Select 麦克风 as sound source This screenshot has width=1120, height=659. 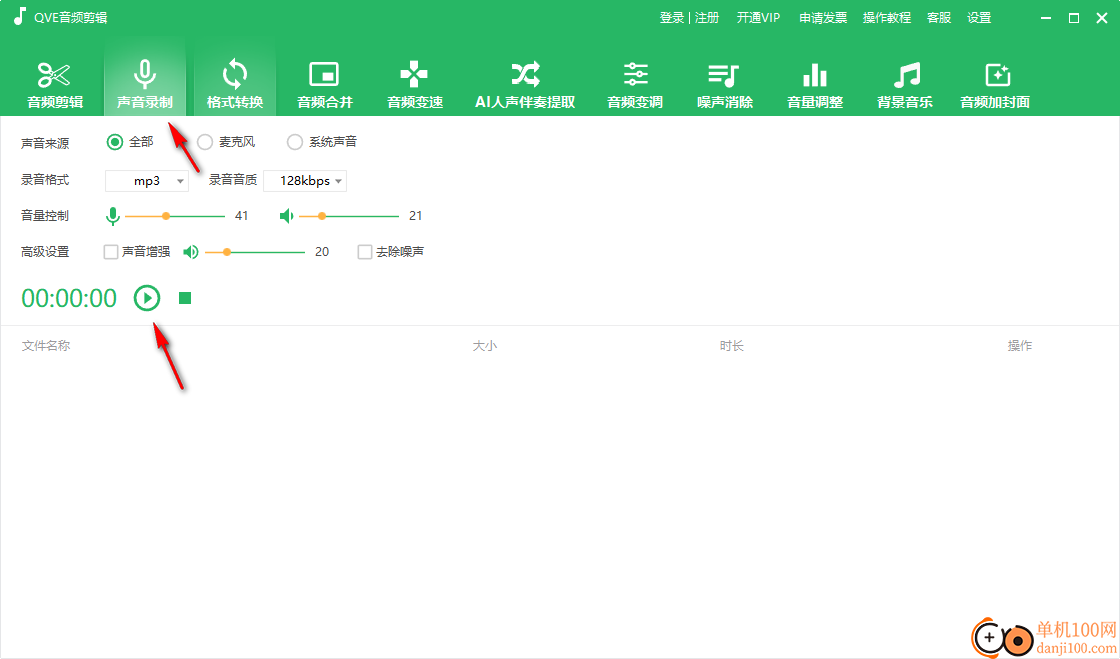226,142
